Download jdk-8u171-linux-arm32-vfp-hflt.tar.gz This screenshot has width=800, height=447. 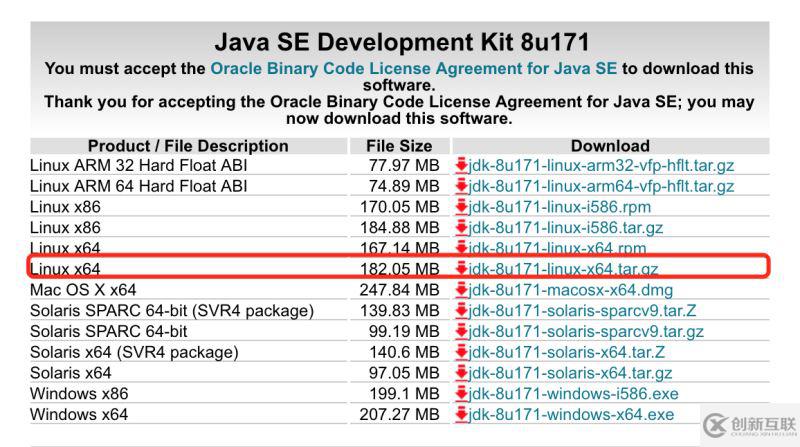601,165
